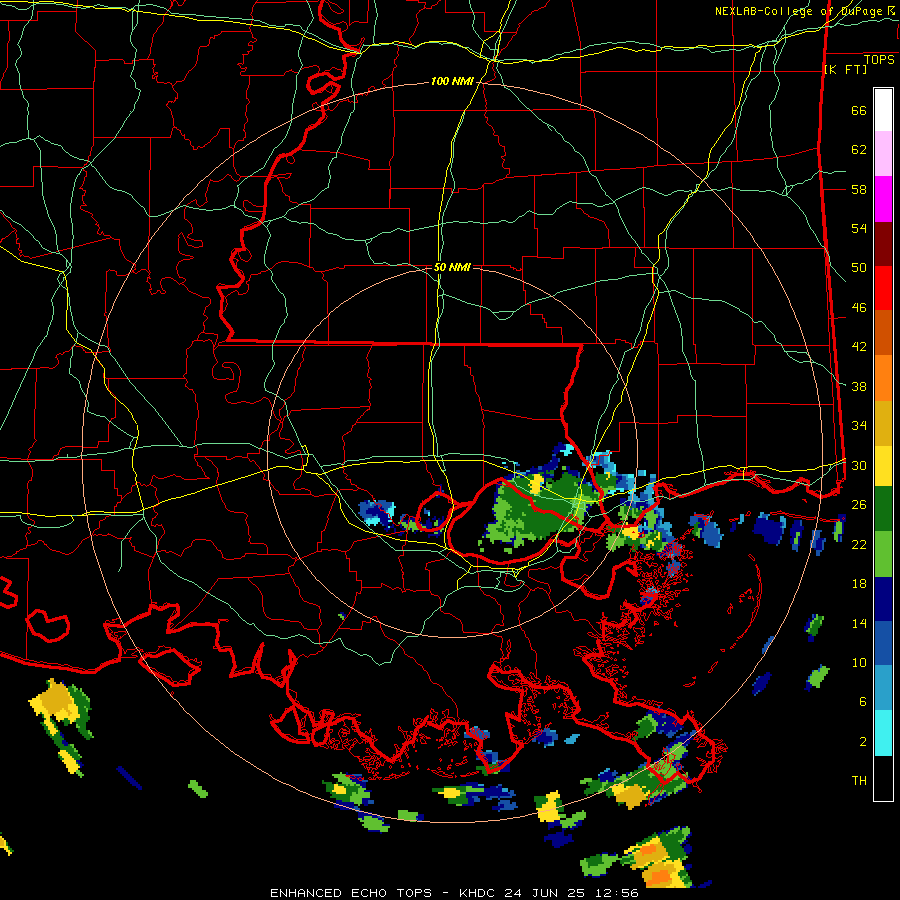This screenshot has width=900, height=900.
Task: Click the 46 legend value
Action: coord(859,308)
